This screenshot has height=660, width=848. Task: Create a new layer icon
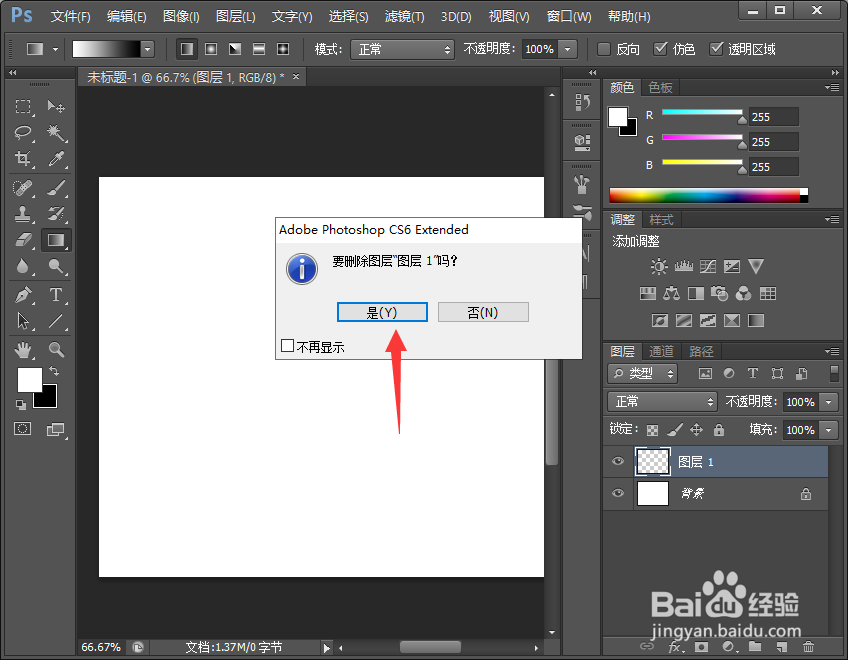point(781,646)
